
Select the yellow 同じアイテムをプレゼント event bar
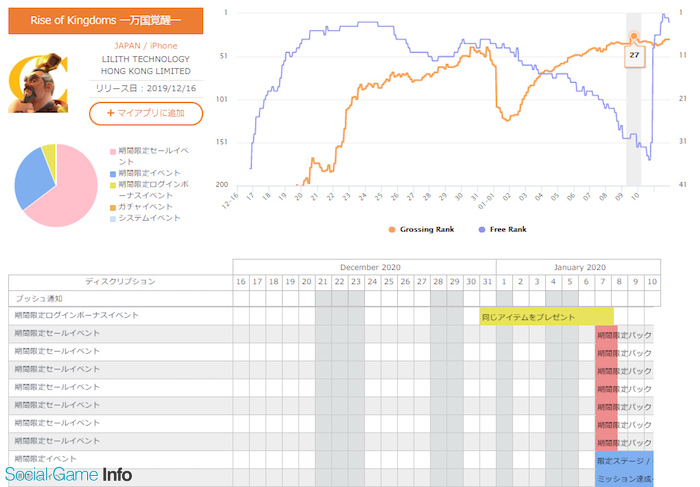[546, 317]
